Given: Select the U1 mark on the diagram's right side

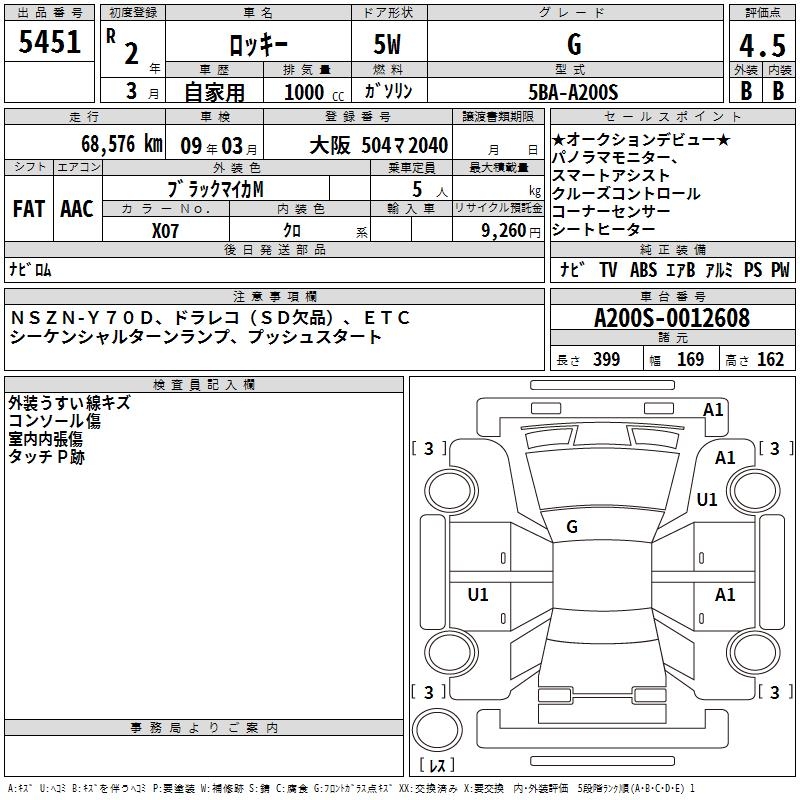Looking at the screenshot, I should 707,500.
